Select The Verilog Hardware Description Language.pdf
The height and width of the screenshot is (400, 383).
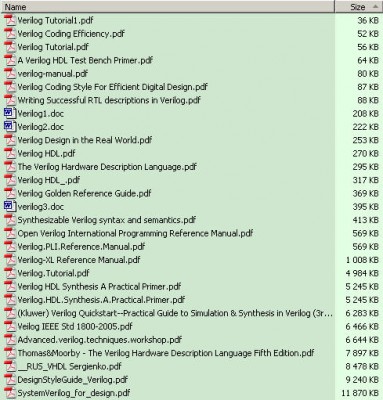(107, 167)
